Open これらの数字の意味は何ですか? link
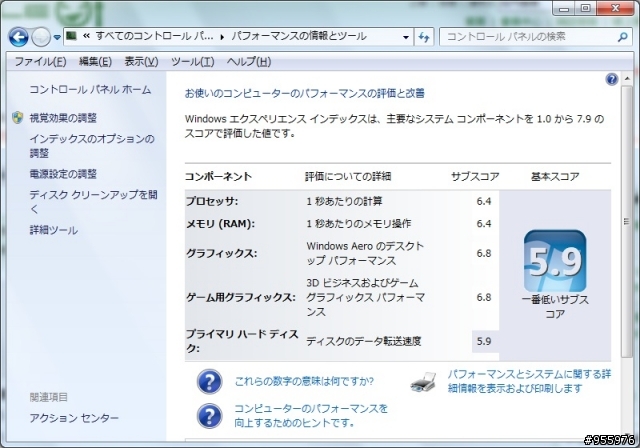640x448 pixels. (304, 381)
